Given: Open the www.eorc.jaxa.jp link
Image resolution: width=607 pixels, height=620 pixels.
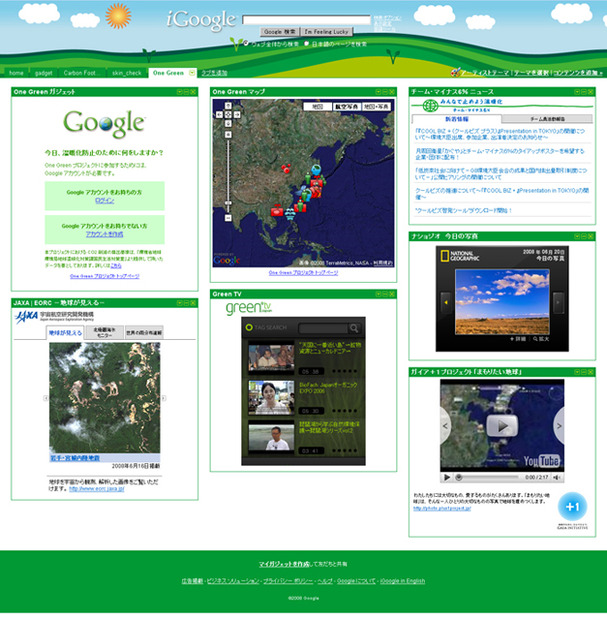Looking at the screenshot, I should tap(97, 489).
